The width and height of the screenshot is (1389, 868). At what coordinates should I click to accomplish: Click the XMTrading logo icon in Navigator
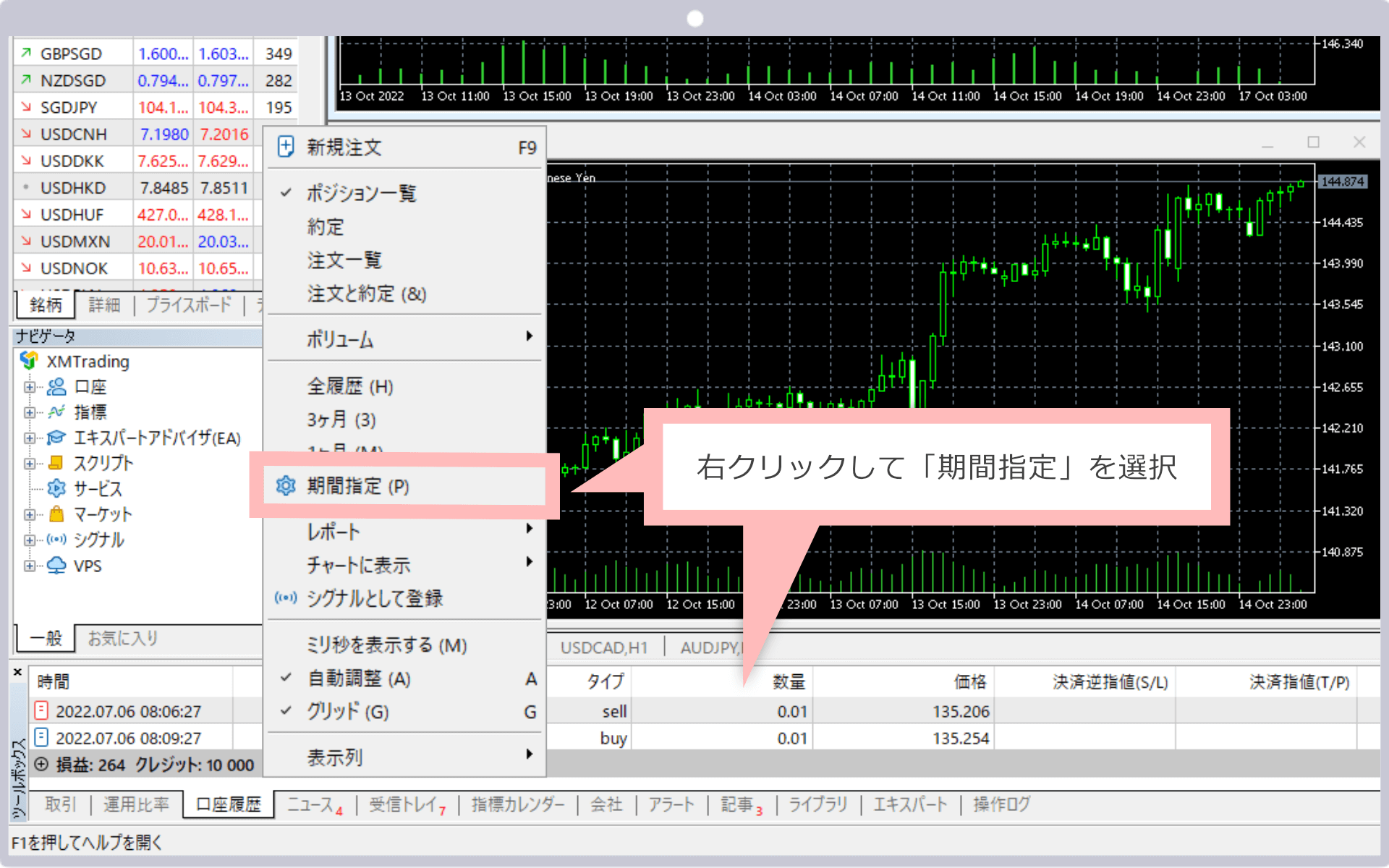[29, 360]
